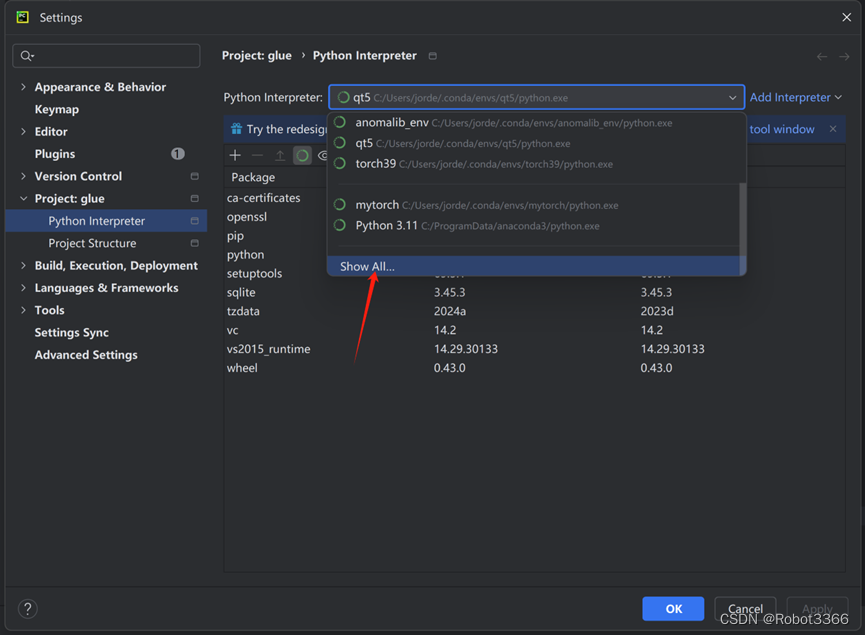
Task: Click the settings search input box
Action: tap(106, 55)
